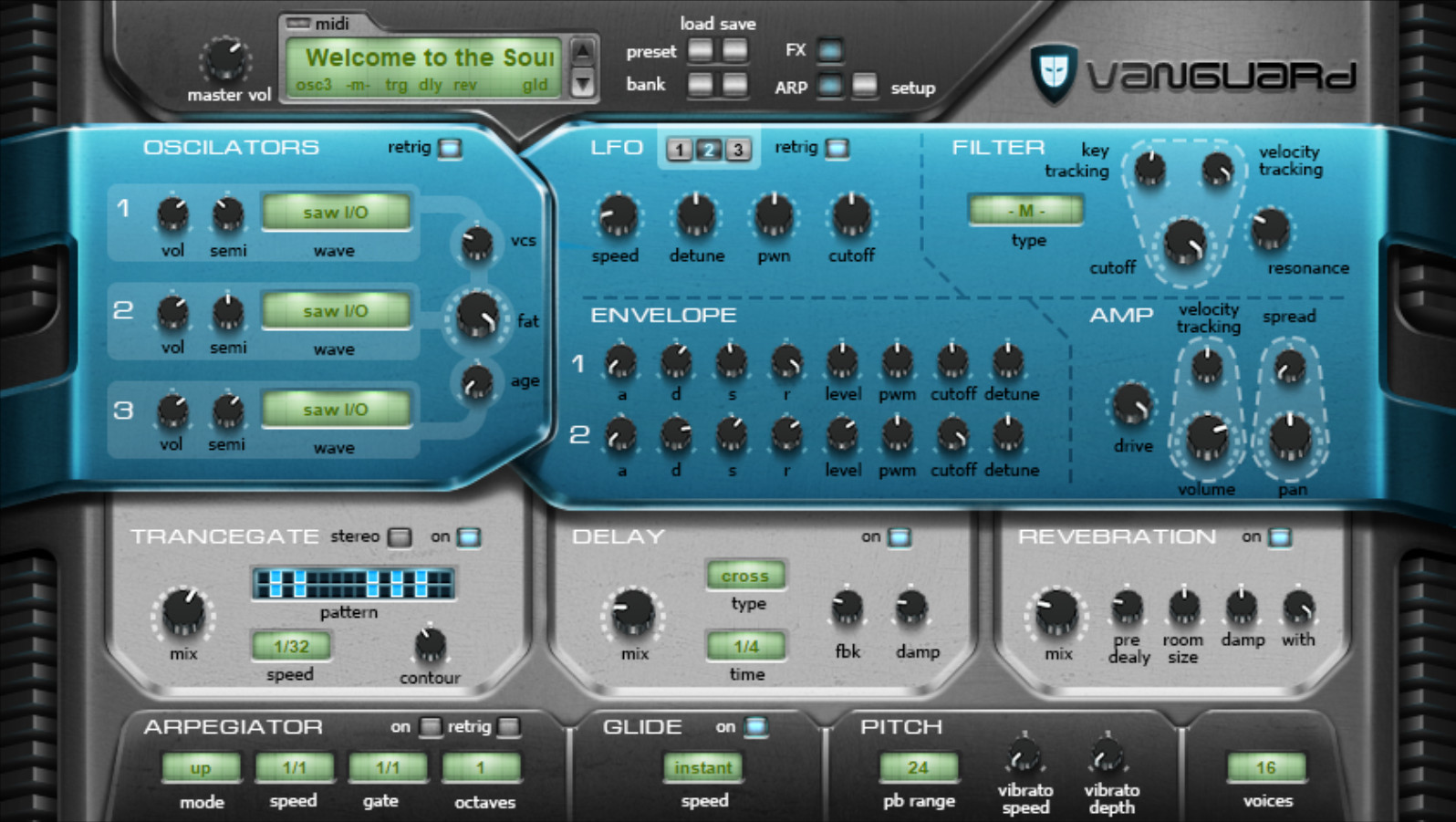Open delay type cross selector

(x=745, y=576)
